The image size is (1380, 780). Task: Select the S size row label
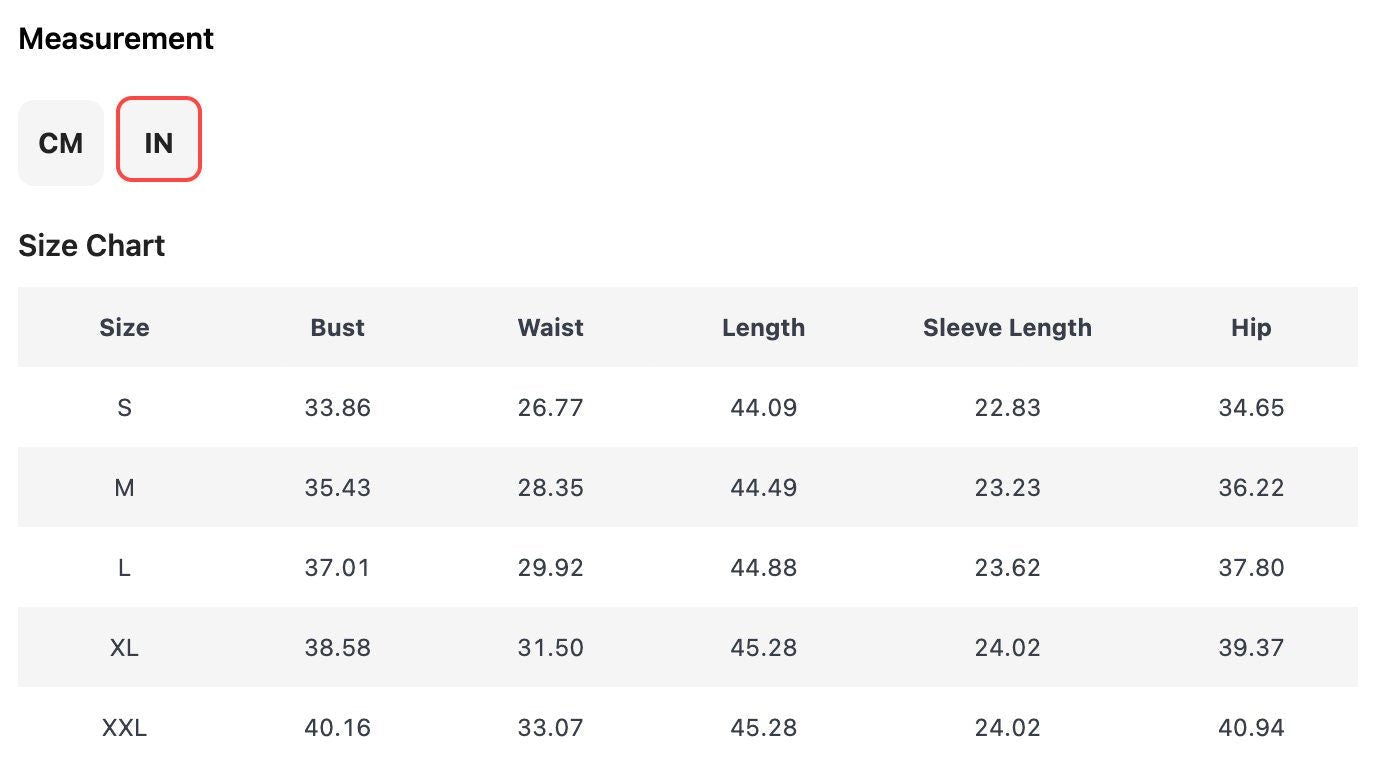click(x=124, y=408)
